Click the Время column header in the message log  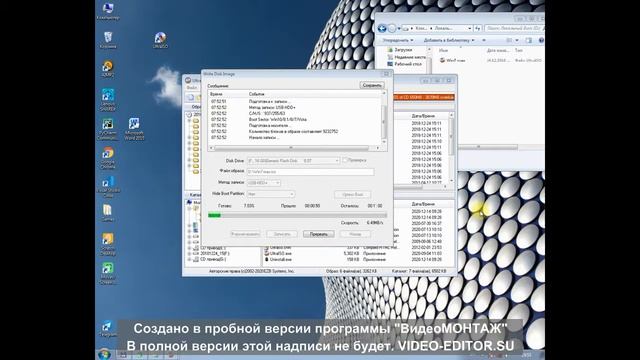216,94
